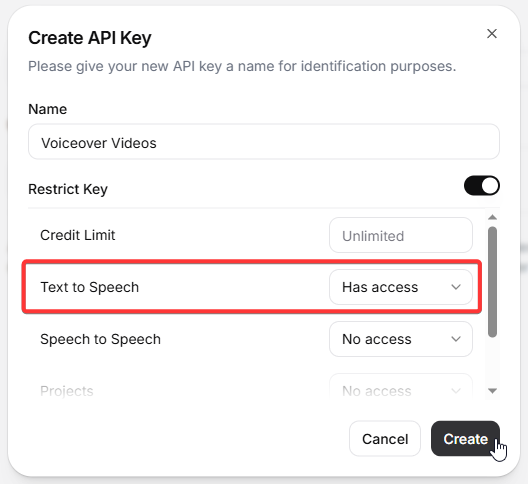
Task: Click the scroll up arrow in permissions list
Action: 492,217
